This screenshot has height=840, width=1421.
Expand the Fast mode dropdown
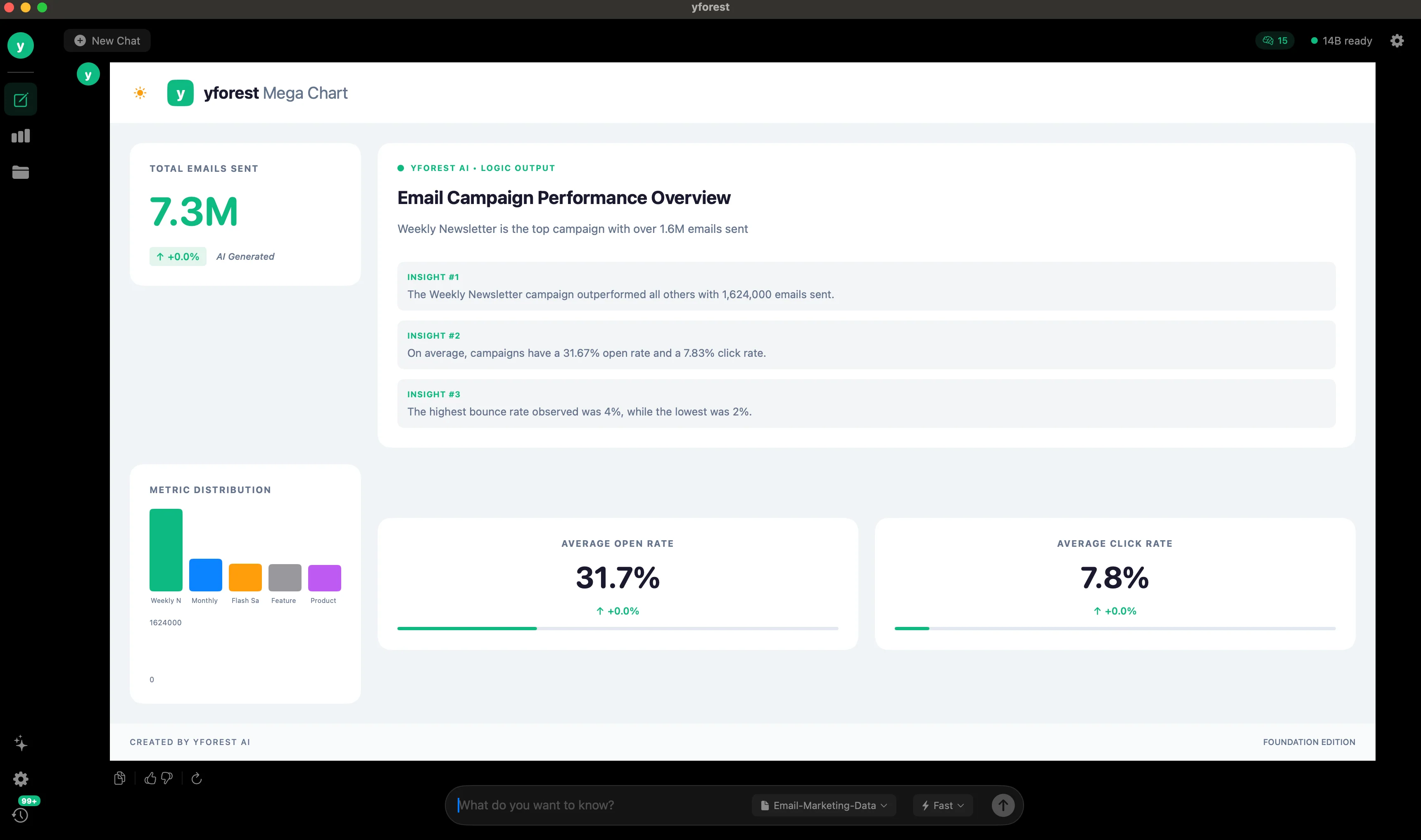pyautogui.click(x=943, y=805)
